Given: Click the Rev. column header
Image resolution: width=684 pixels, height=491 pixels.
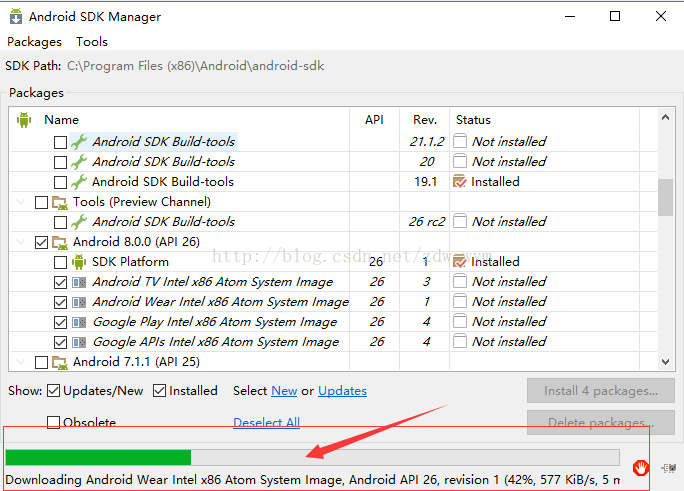Looking at the screenshot, I should (424, 119).
